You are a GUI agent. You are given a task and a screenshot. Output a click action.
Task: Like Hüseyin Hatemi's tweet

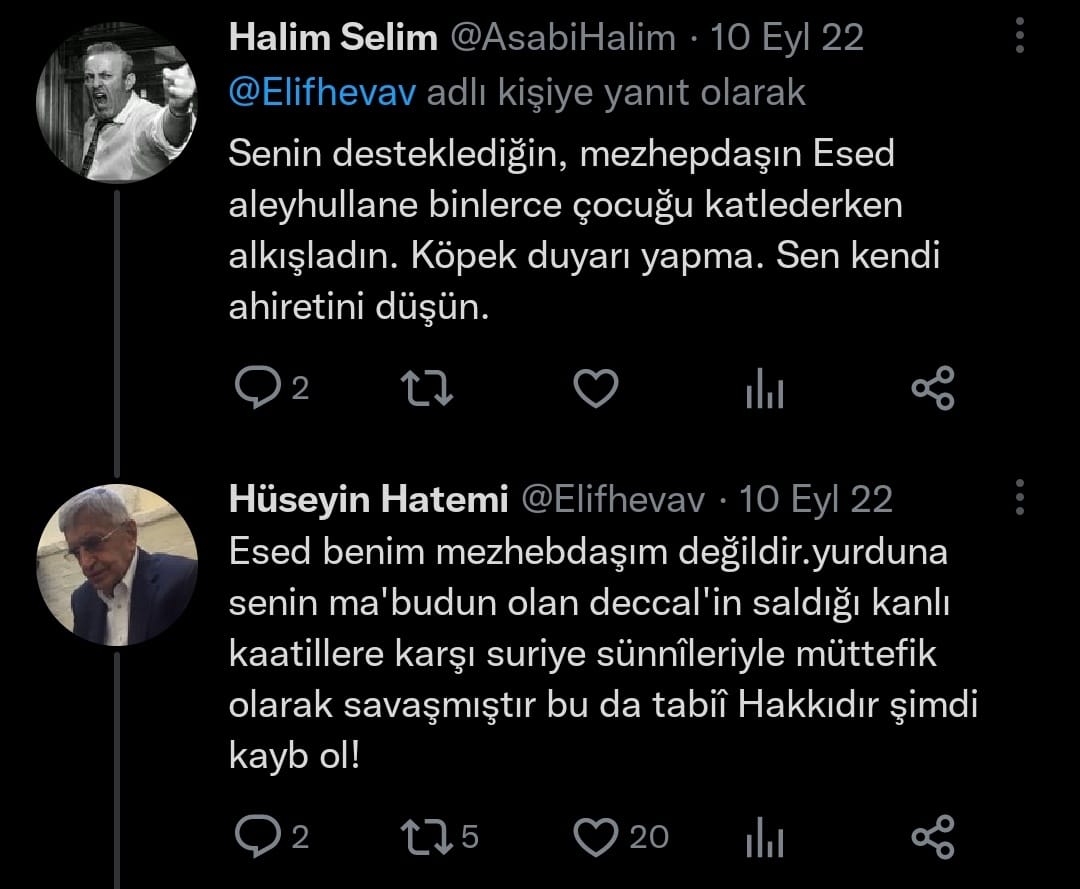pyautogui.click(x=597, y=836)
